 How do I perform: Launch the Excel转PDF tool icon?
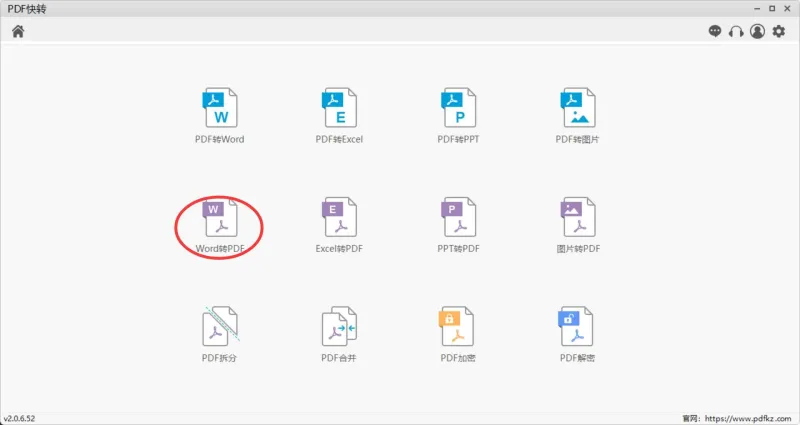[x=339, y=218]
